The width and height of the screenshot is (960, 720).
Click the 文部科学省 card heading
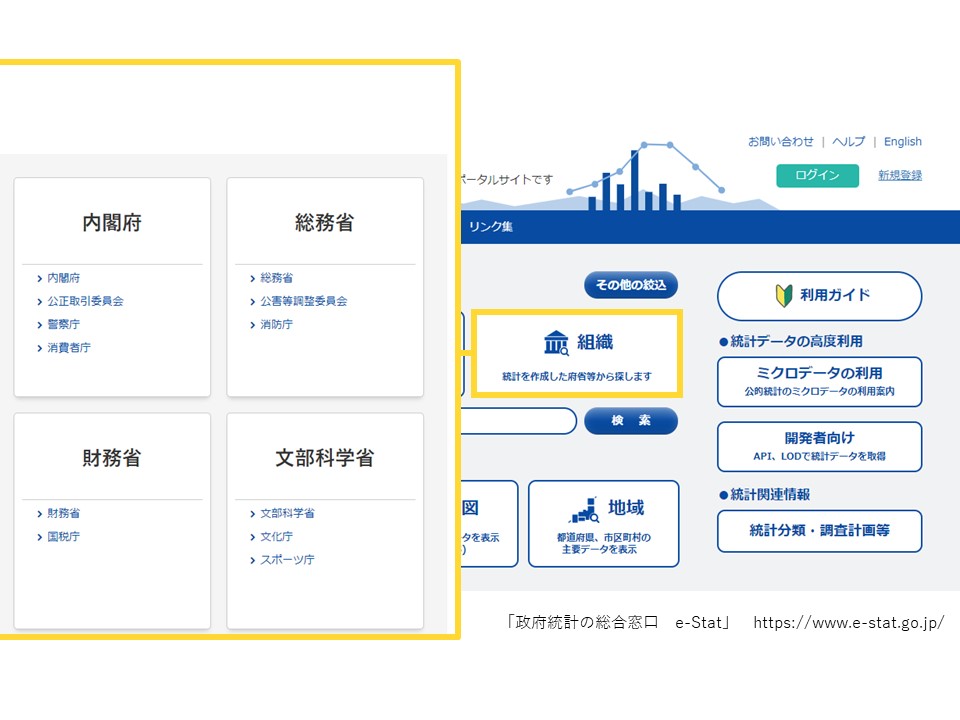tap(324, 457)
